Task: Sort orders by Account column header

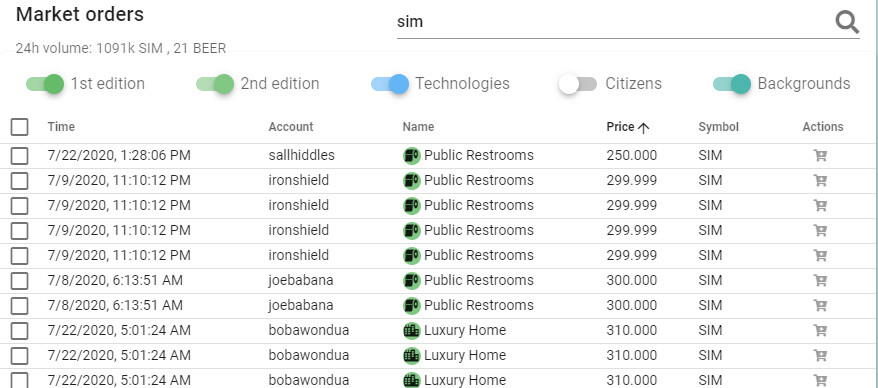Action: [291, 127]
